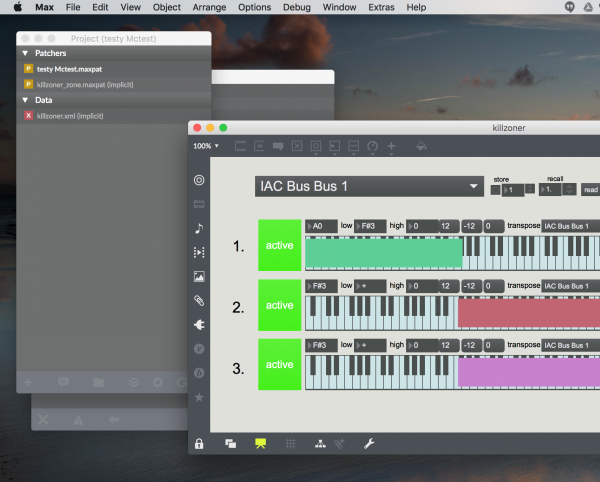Add a button object from top toolbar
This screenshot has height=482, width=600.
(316, 146)
